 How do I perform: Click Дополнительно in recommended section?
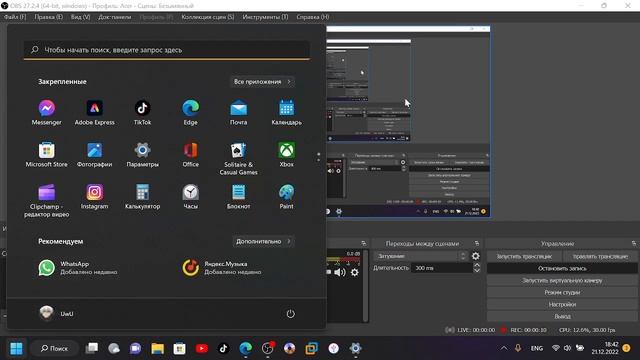[x=263, y=241]
